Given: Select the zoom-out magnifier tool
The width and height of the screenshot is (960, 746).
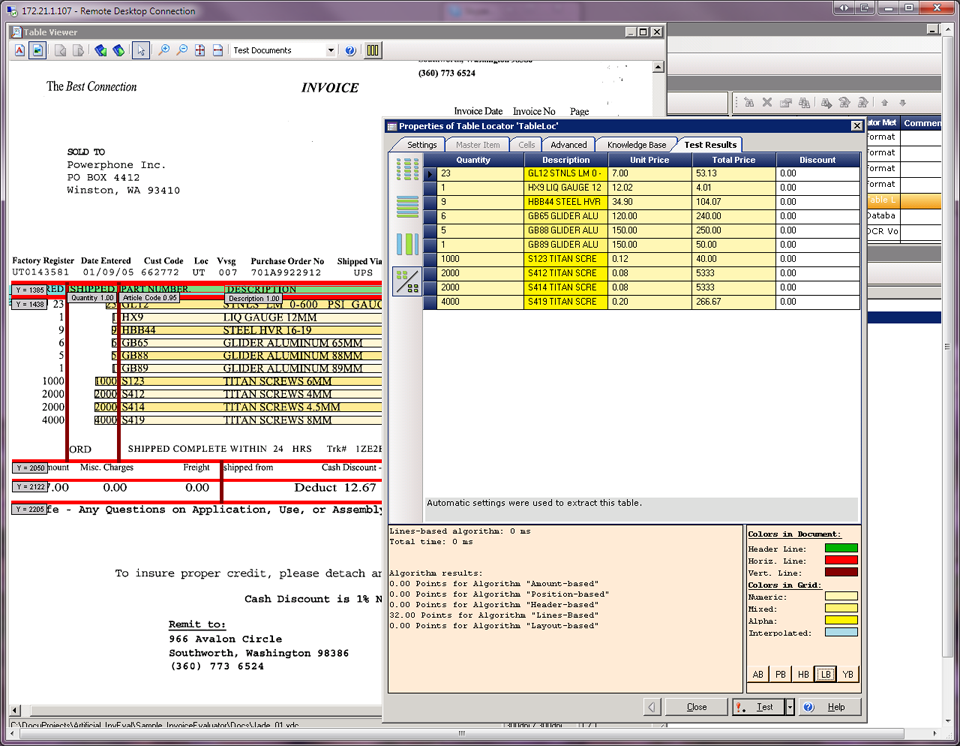Looking at the screenshot, I should pos(181,50).
